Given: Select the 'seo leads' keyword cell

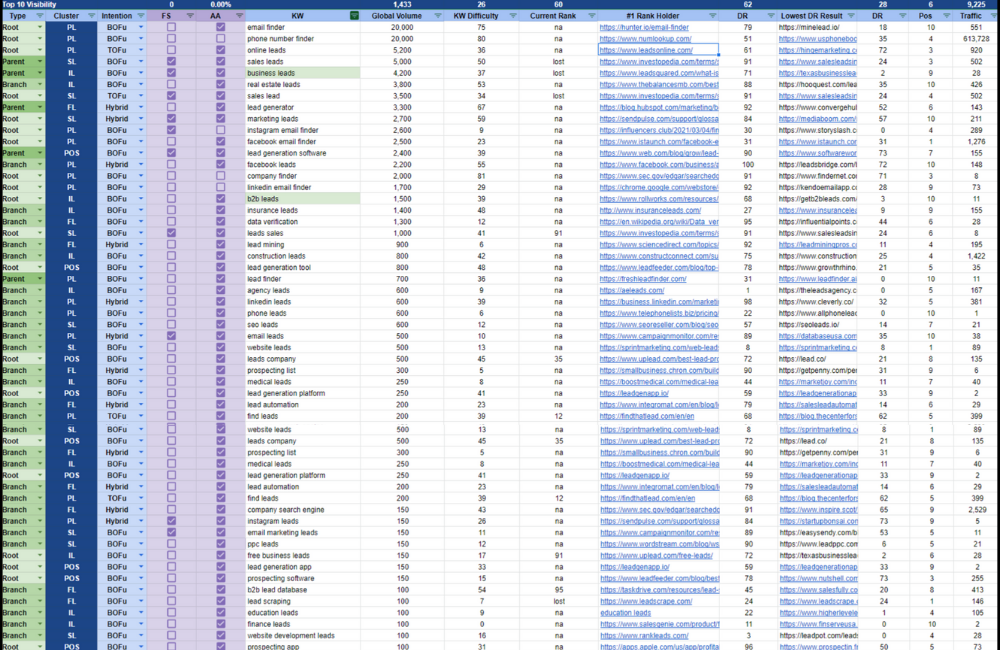Looking at the screenshot, I should pos(302,325).
